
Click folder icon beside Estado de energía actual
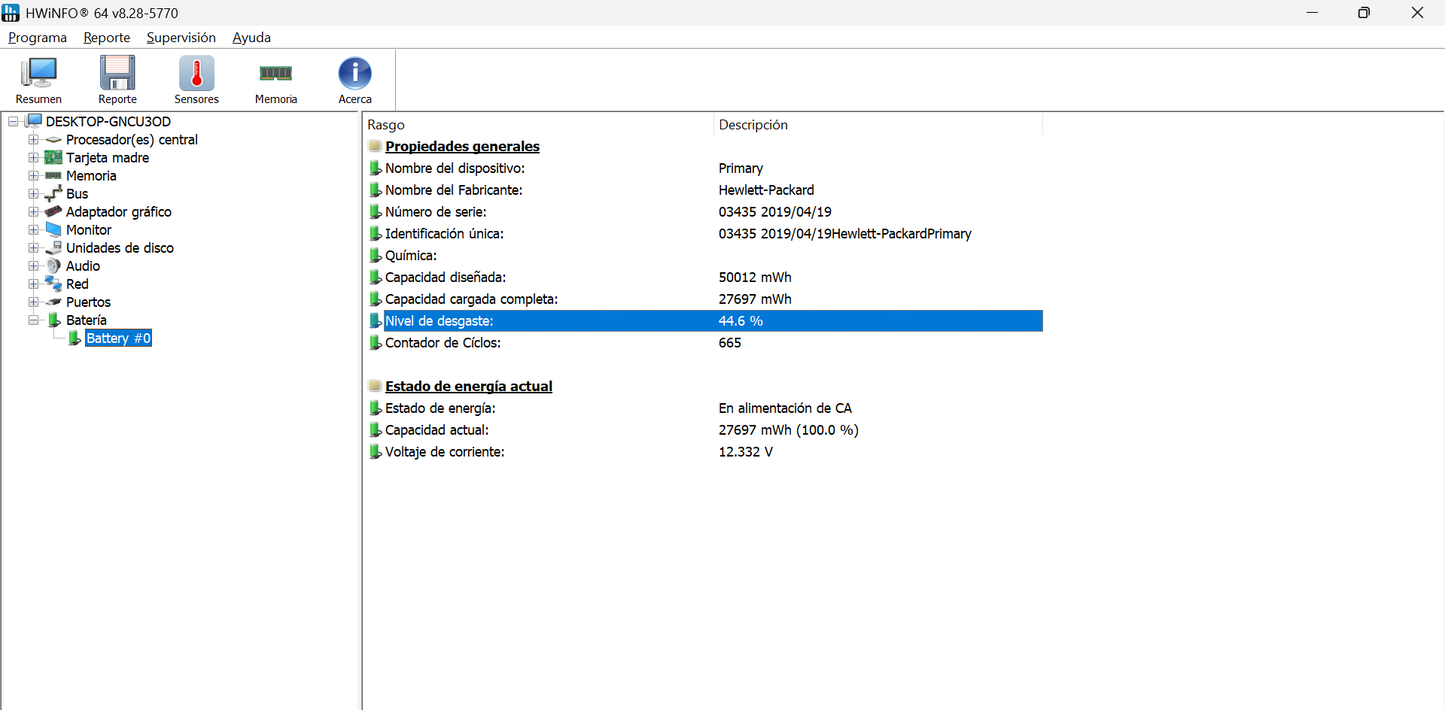[375, 386]
